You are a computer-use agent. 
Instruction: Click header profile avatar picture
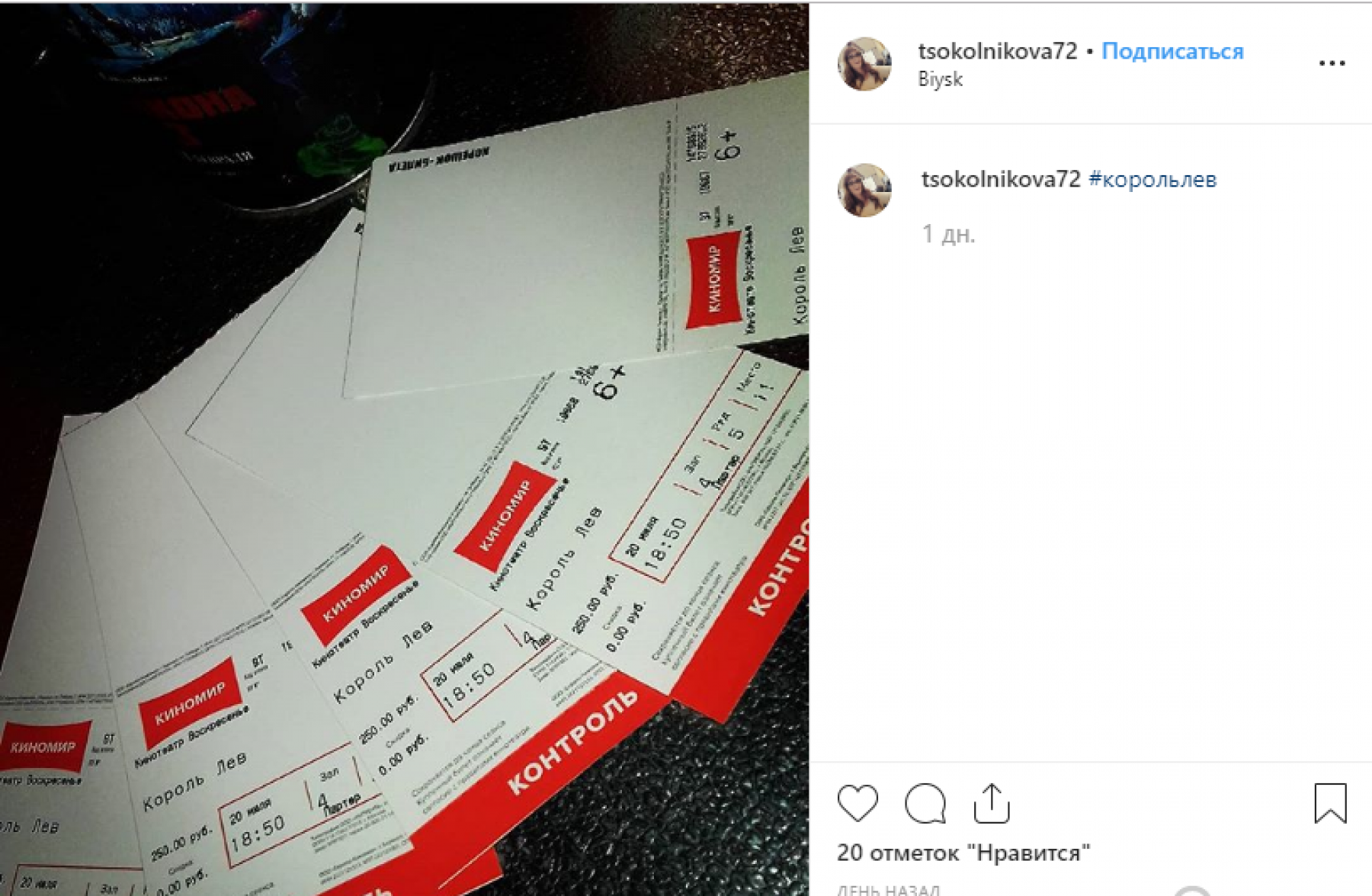point(864,64)
